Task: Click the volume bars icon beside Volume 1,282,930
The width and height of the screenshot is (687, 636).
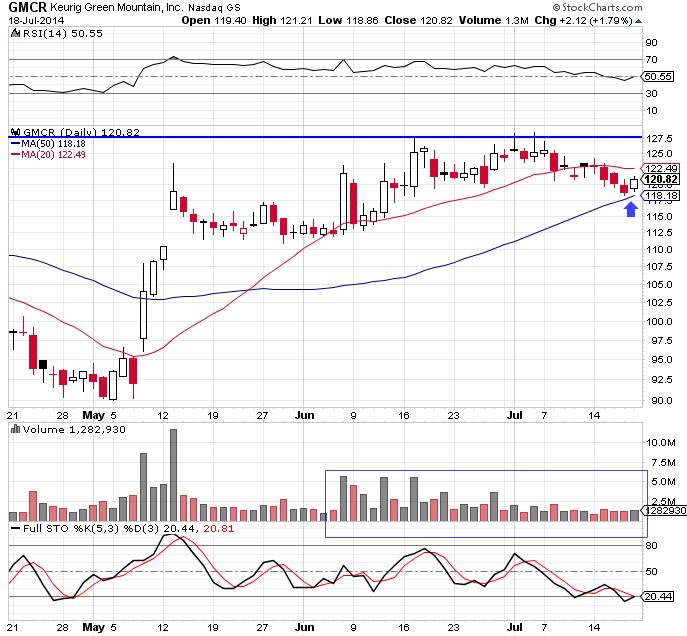Action: click(x=15, y=429)
